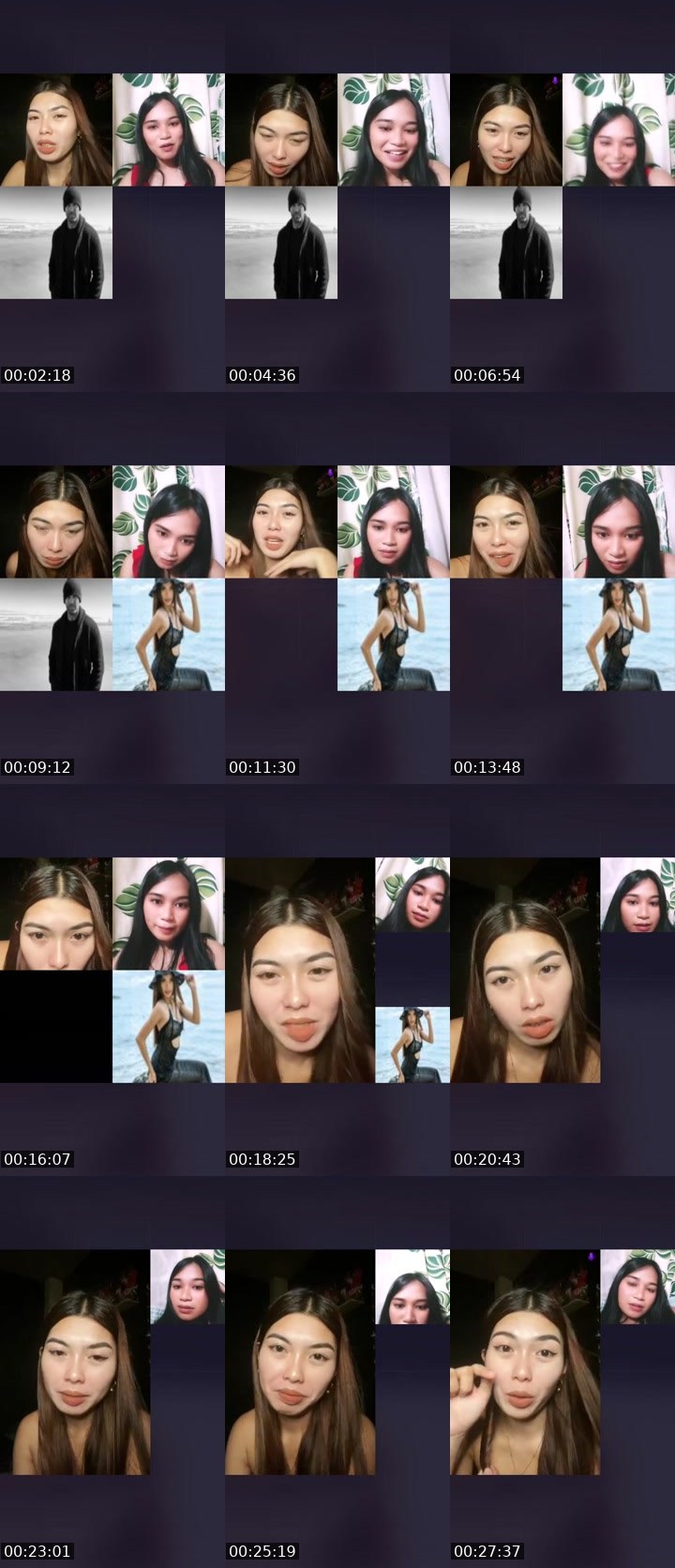Select the 00:02:18 timestamp label
Viewport: 675px width, 1568px height.
click(x=37, y=375)
